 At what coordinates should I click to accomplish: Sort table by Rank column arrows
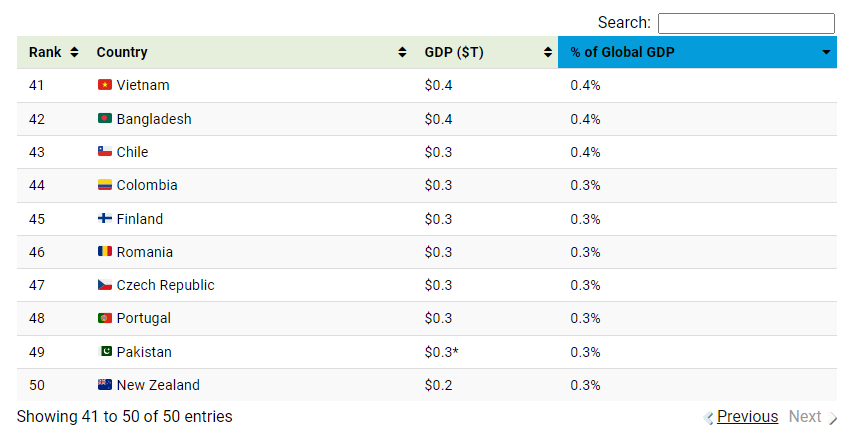click(74, 52)
